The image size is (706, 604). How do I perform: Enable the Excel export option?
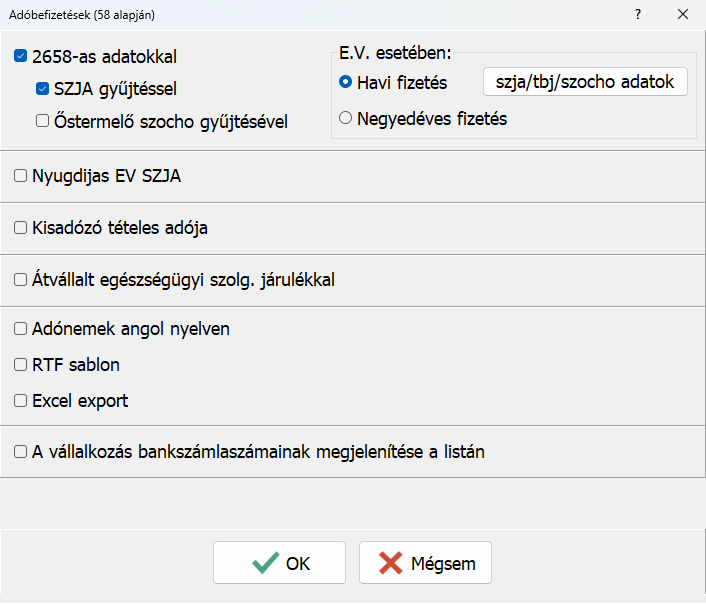21,401
